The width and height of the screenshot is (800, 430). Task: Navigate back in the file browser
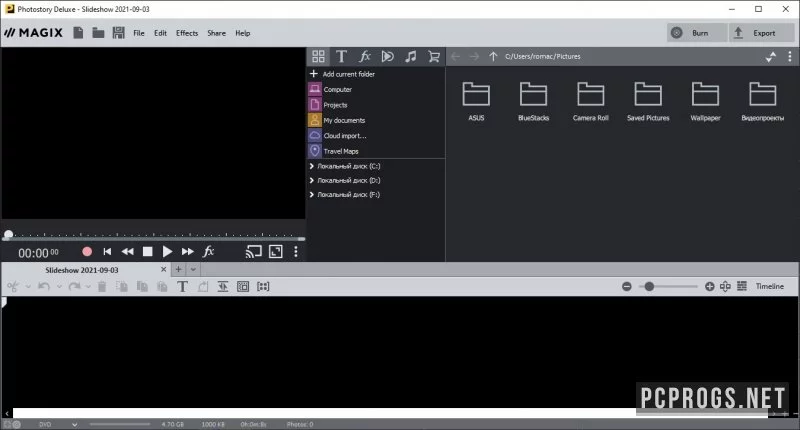tap(455, 57)
